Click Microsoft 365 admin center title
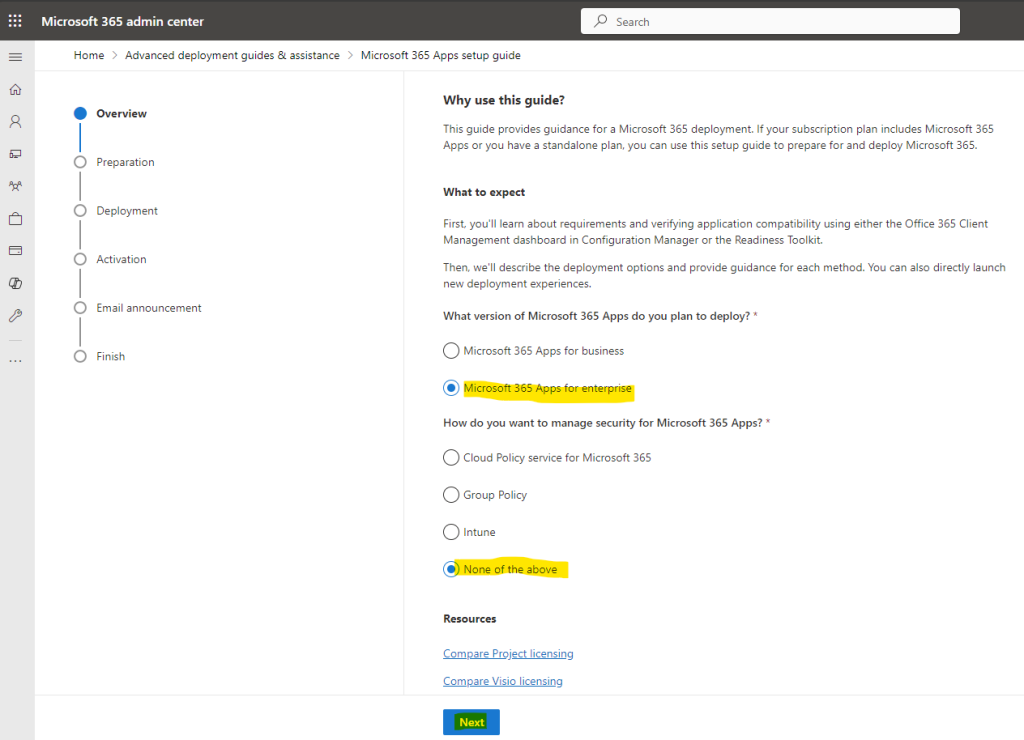This screenshot has height=740, width=1024. point(122,22)
